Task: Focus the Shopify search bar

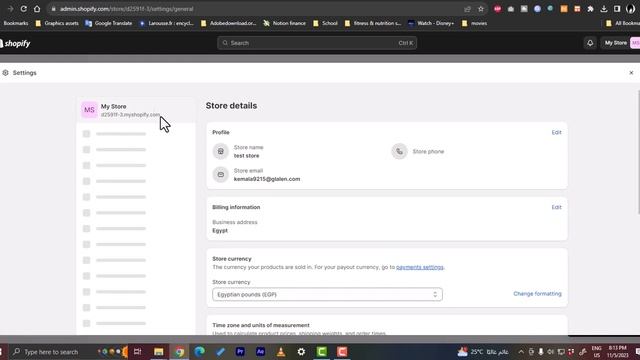Action: 317,43
